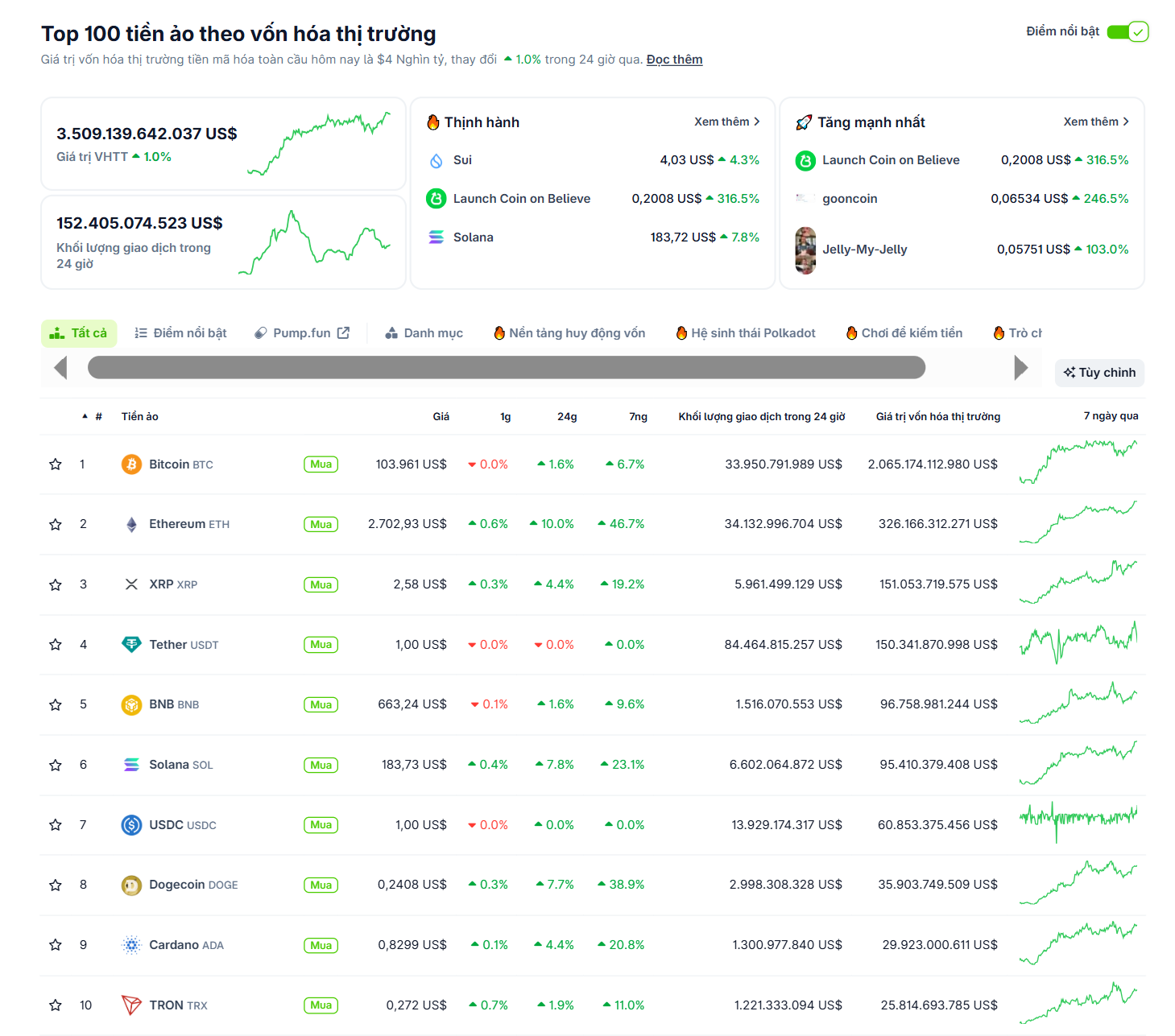
Task: Select the Tất cả tab
Action: click(79, 333)
